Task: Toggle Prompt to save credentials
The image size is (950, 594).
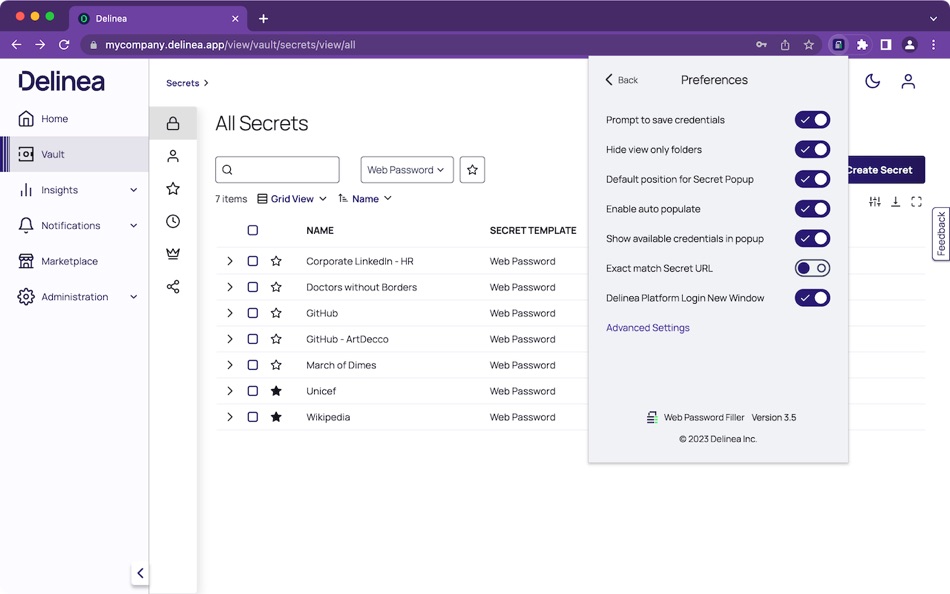Action: [812, 120]
